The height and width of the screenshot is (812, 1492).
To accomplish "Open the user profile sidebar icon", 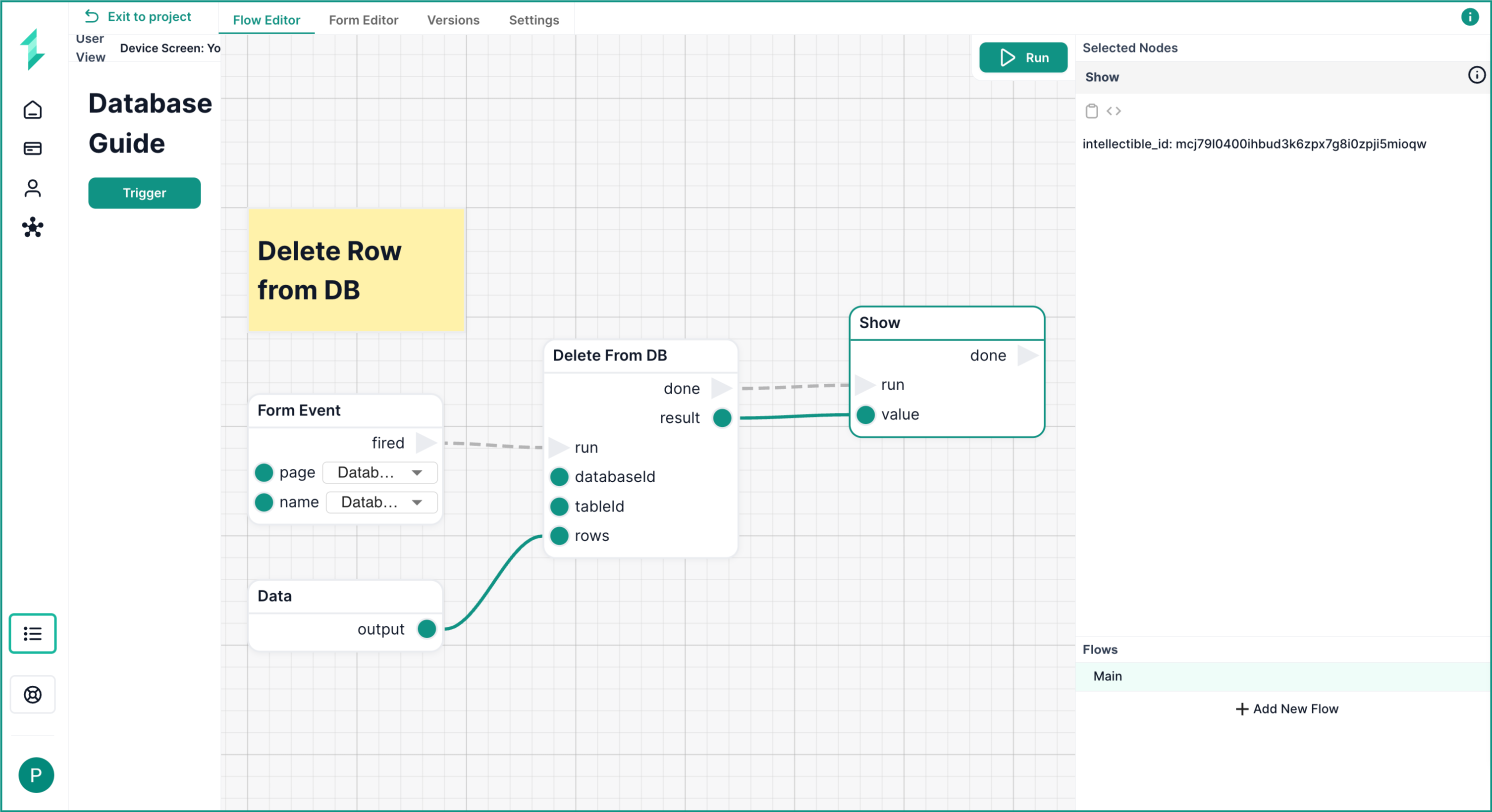I will pyautogui.click(x=32, y=188).
